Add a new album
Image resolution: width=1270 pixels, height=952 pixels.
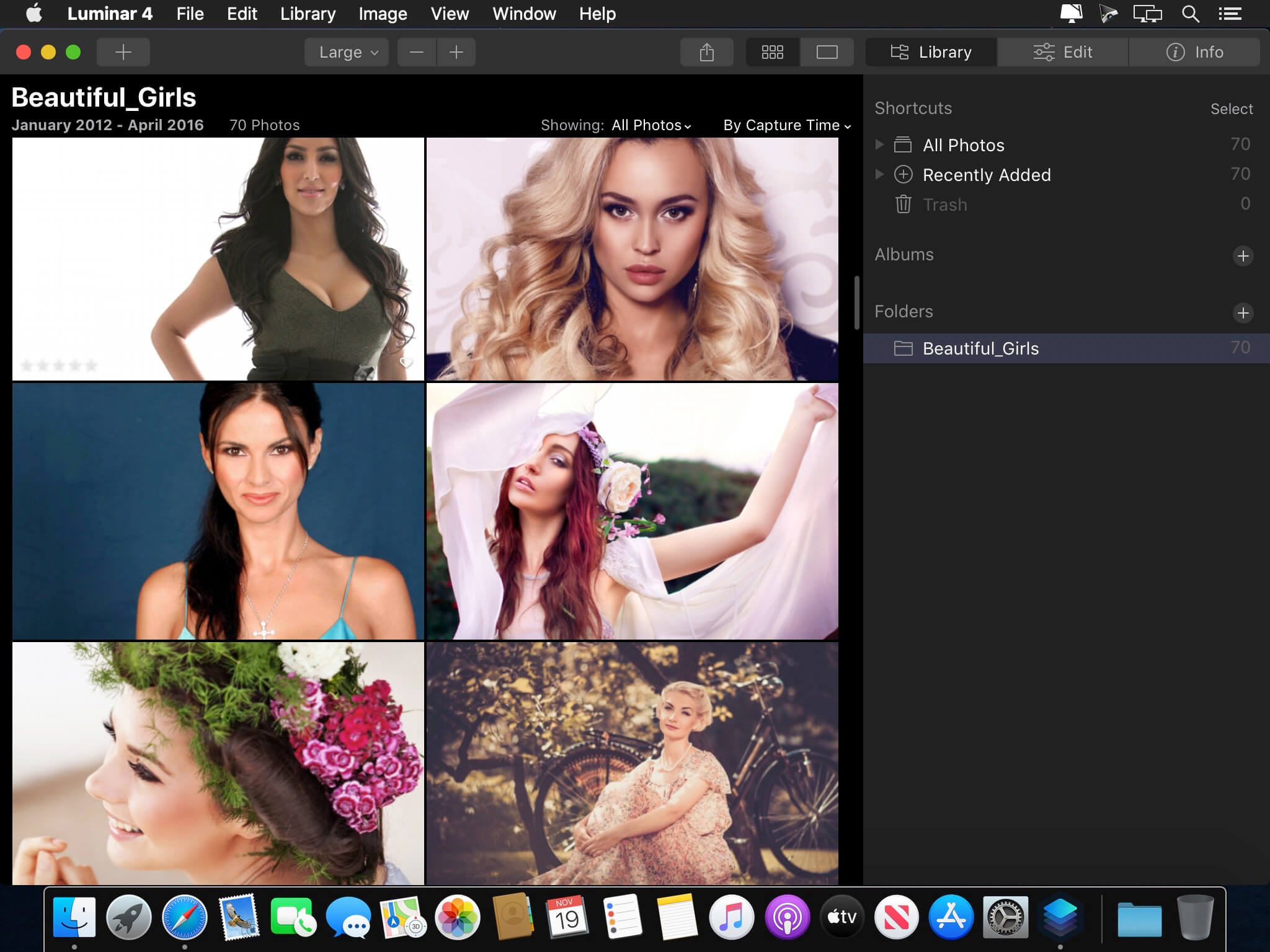coord(1243,256)
